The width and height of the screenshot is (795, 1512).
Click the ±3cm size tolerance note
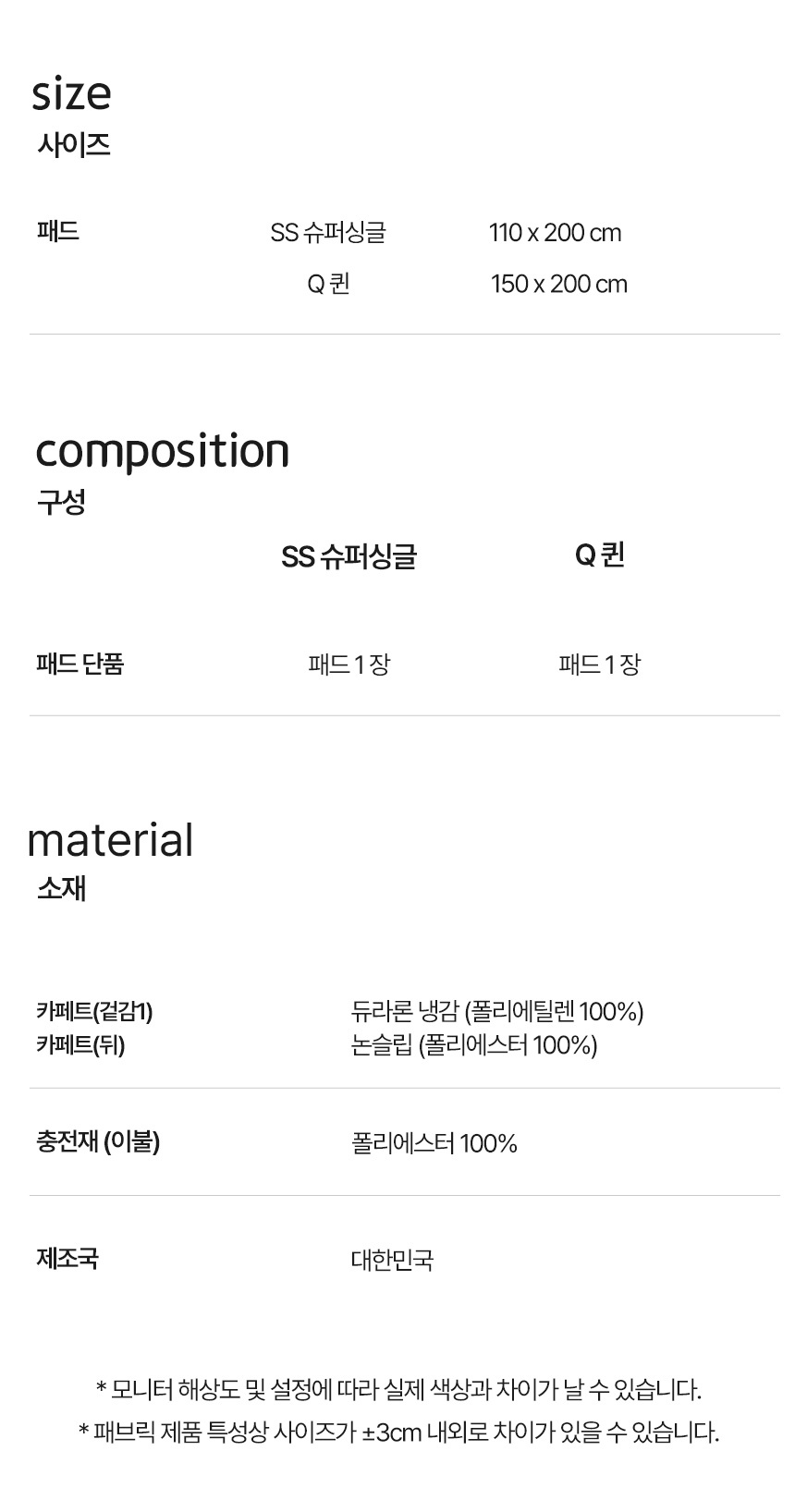pos(398,1433)
